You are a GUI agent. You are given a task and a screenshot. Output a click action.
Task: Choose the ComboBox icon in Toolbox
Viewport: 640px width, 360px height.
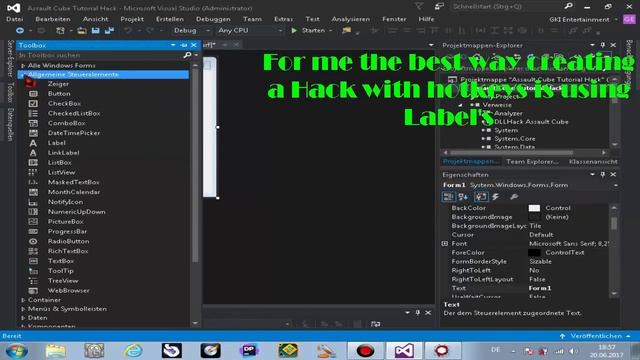[33, 123]
